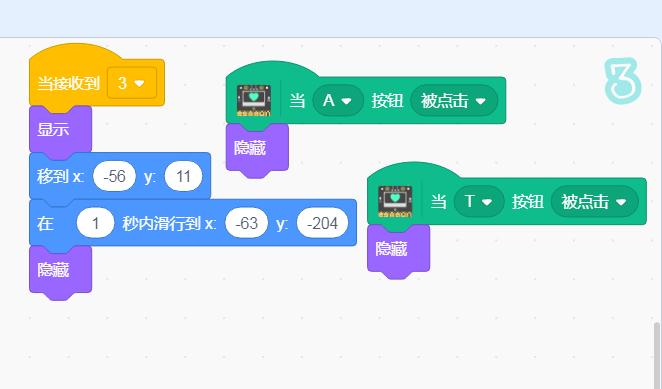This screenshot has height=389, width=662.
Task: Click the micro:bit icon on the T button block
Action: coord(395,201)
